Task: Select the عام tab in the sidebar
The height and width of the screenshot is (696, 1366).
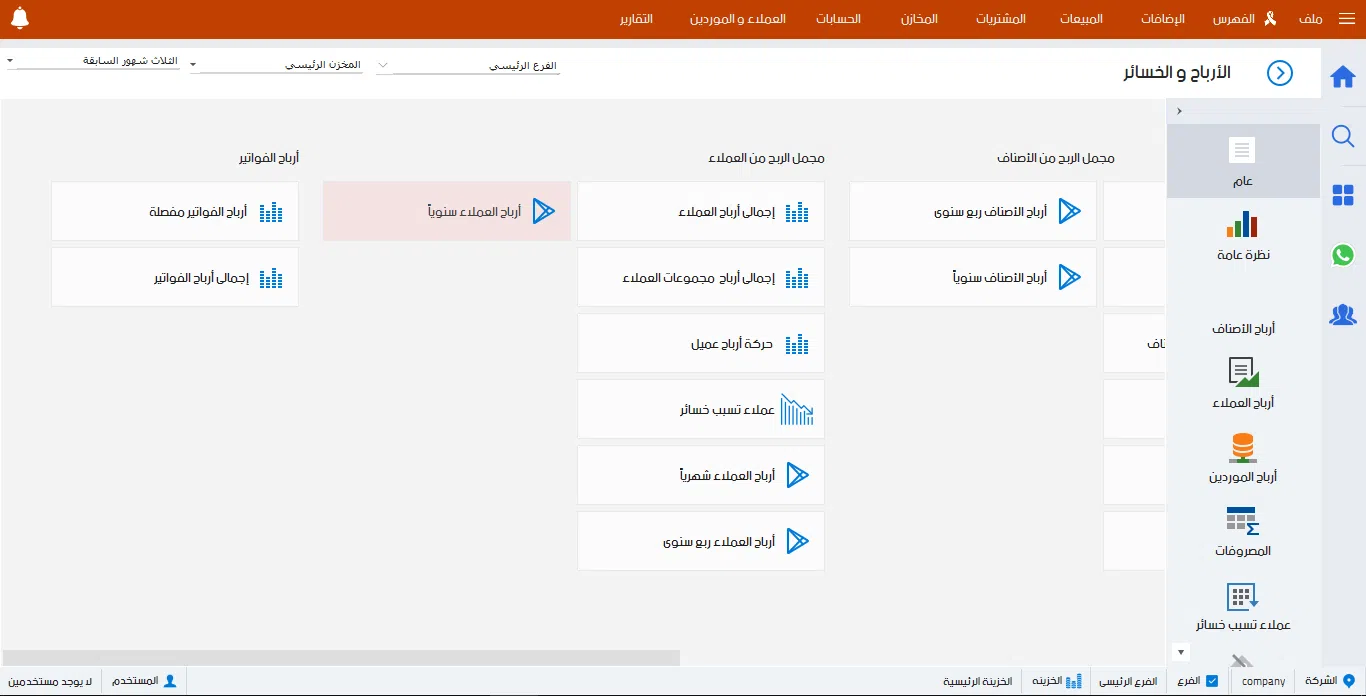Action: click(1242, 160)
